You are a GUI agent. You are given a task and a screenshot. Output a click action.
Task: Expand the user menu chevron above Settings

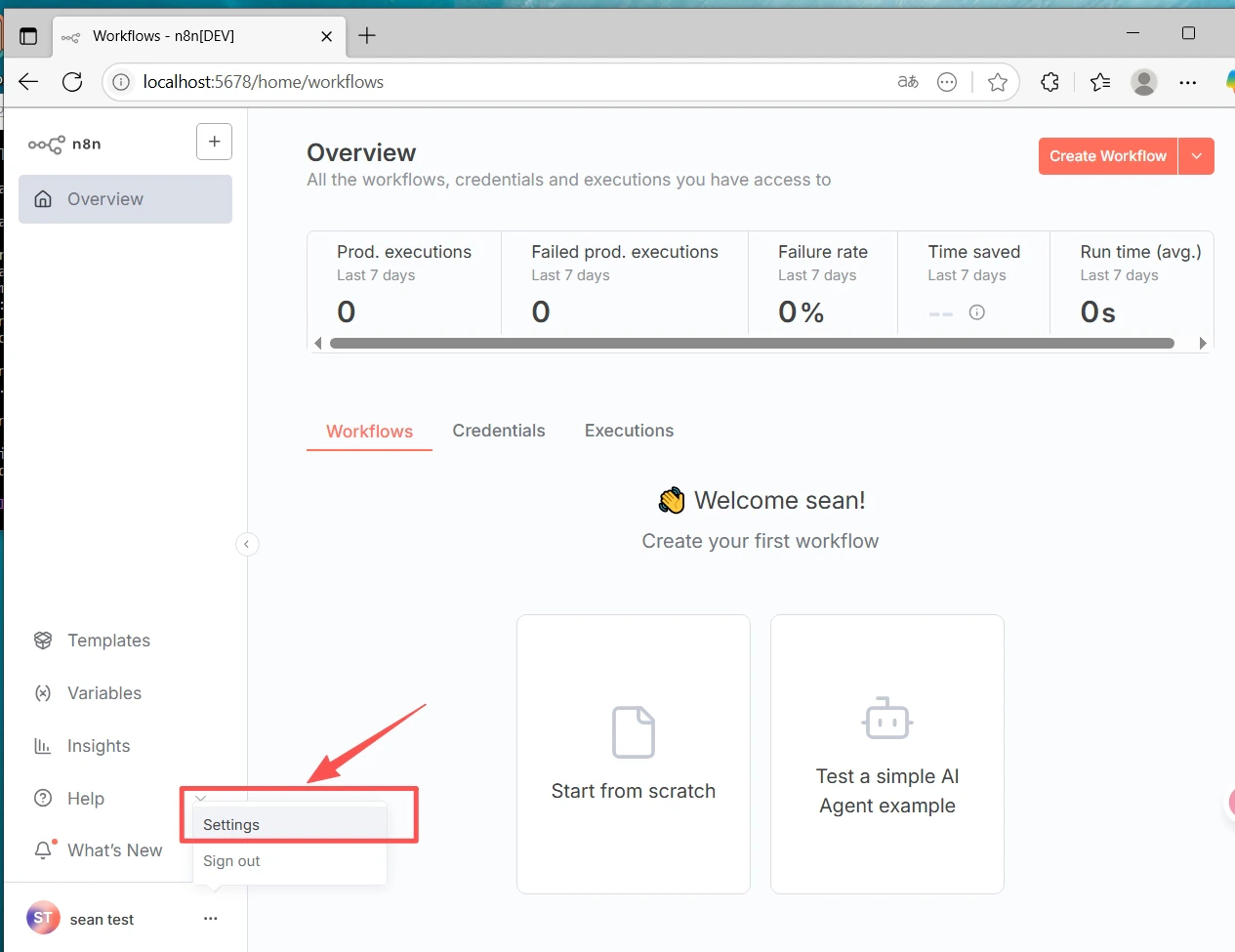pyautogui.click(x=200, y=798)
